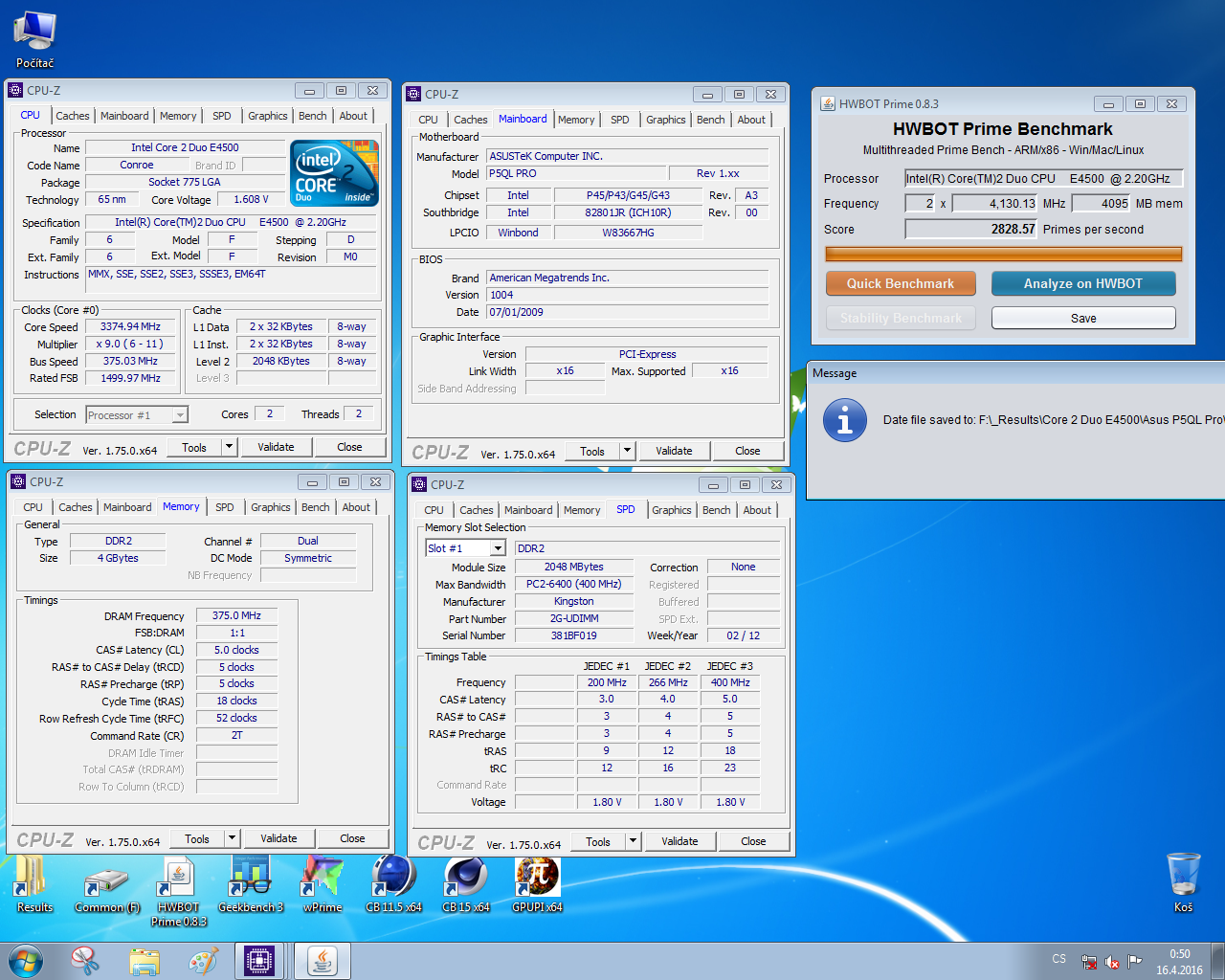The image size is (1225, 980).
Task: Open the Snipping Tool taskbar icon
Action: 85,961
